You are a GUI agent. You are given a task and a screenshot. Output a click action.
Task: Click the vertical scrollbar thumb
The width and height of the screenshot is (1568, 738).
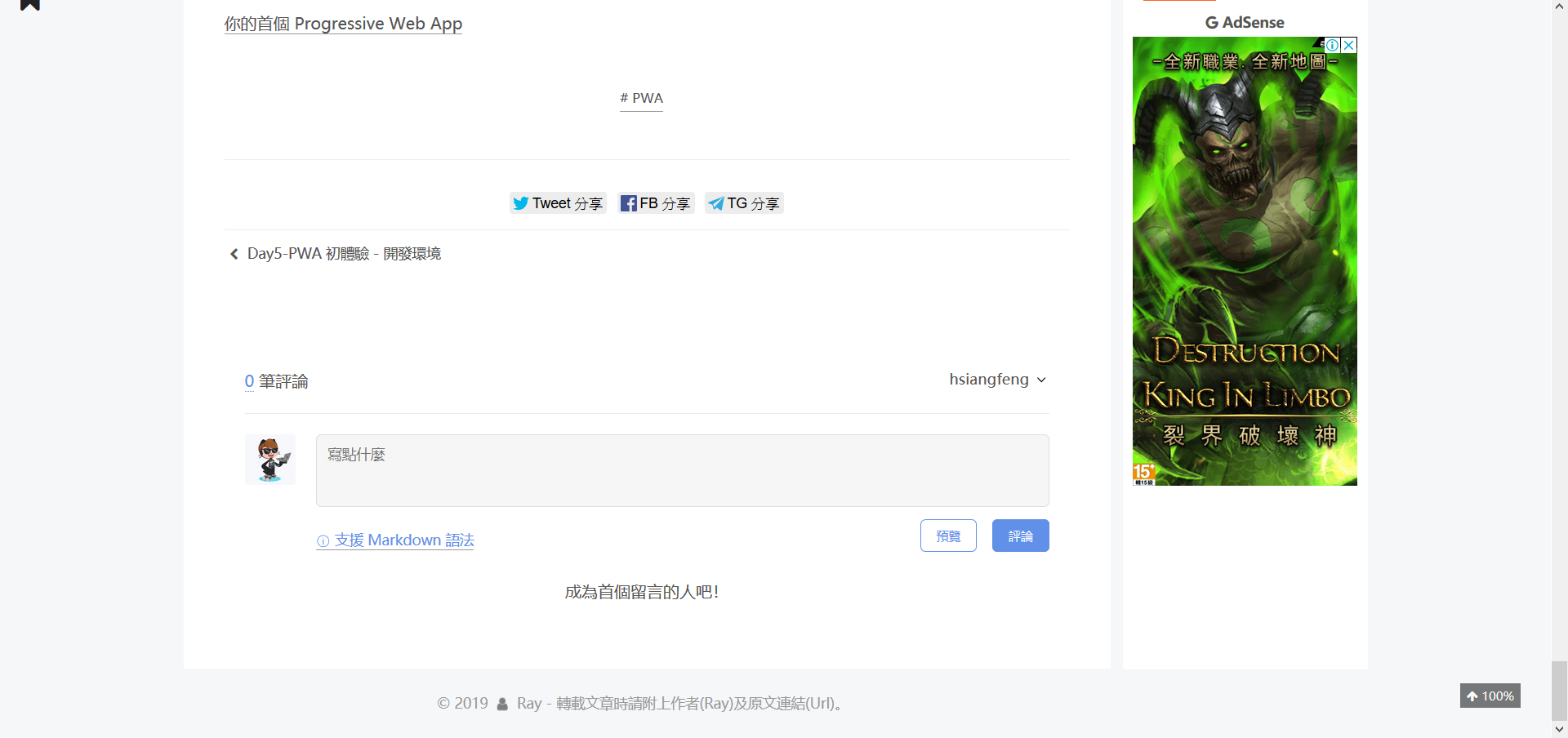(1560, 691)
